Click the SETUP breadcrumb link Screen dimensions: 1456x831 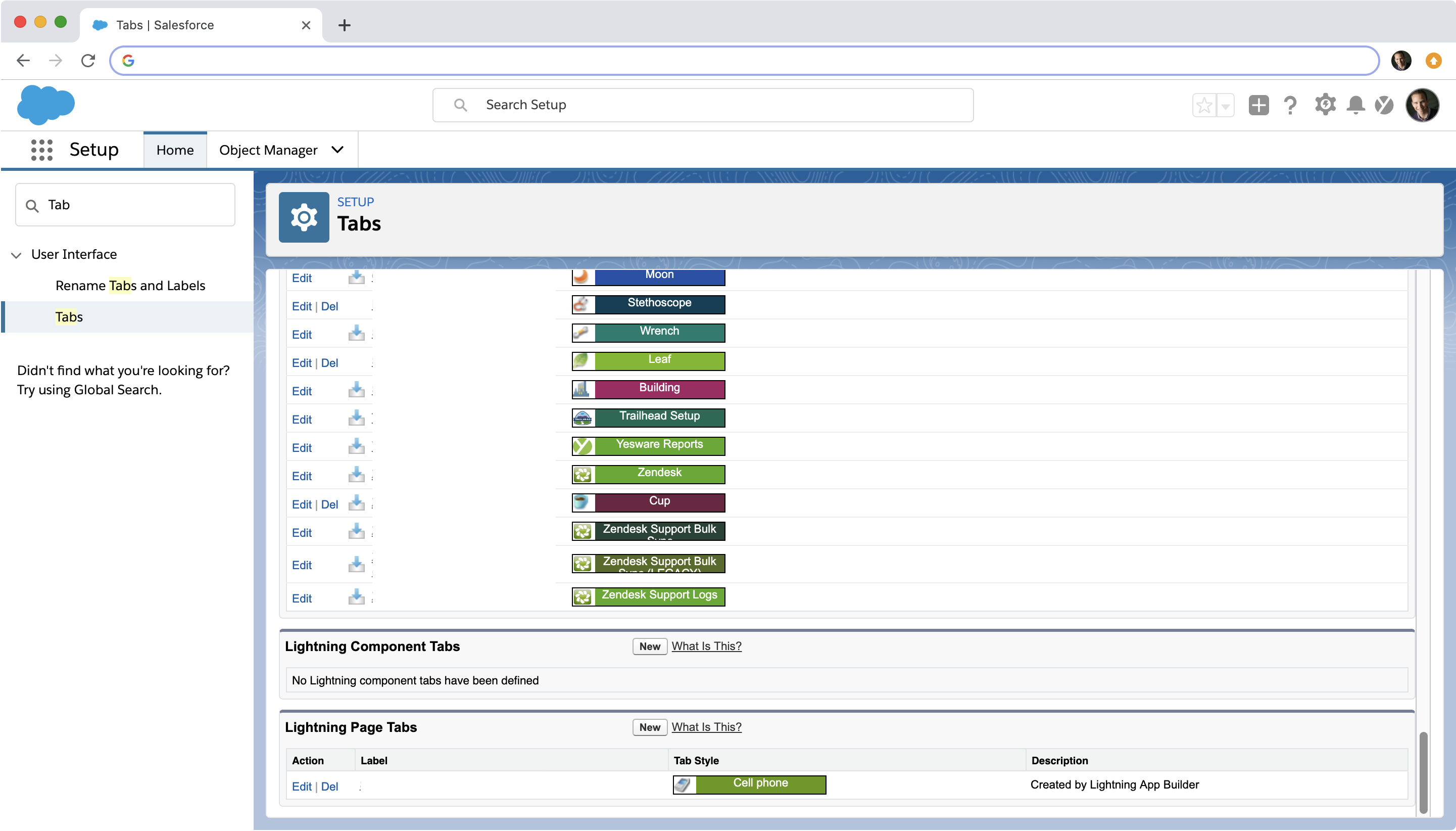pos(355,202)
